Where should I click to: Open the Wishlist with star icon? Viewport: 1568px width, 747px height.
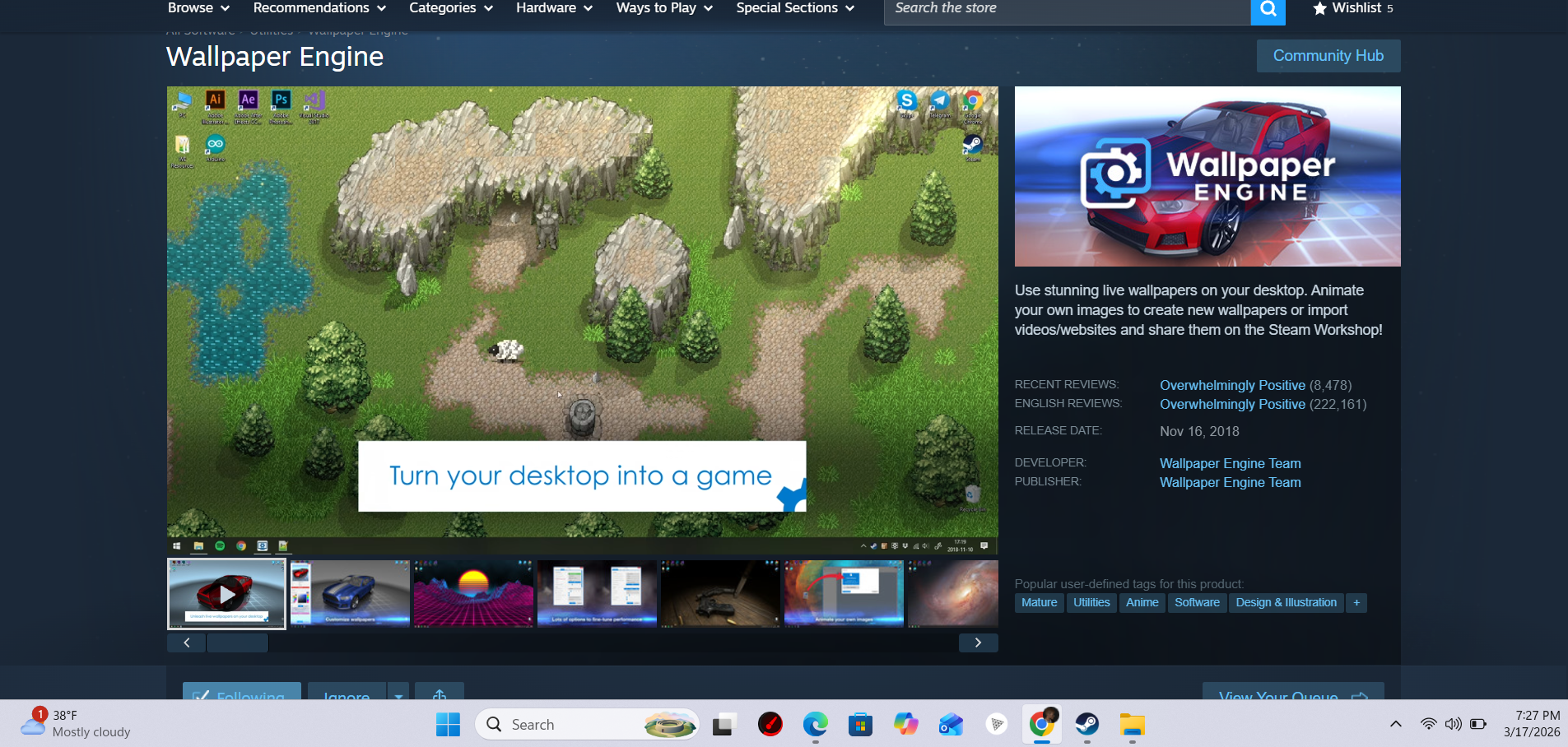click(x=1352, y=8)
